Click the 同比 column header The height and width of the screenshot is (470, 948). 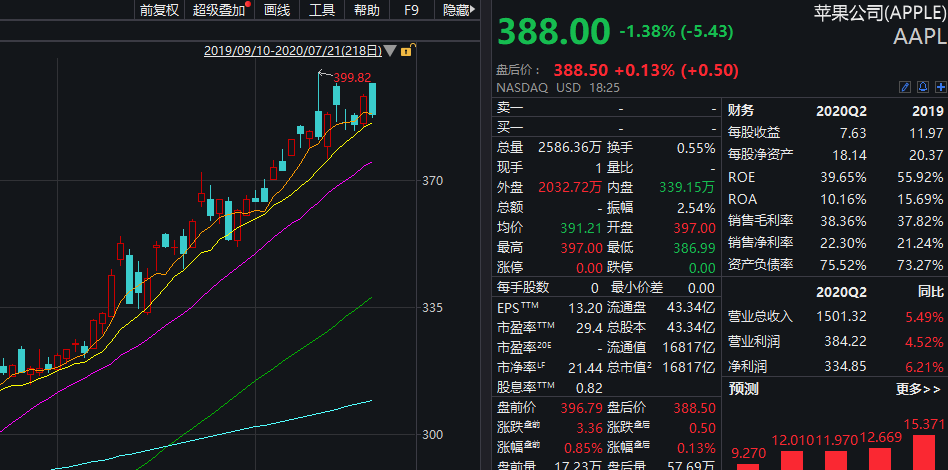point(930,292)
